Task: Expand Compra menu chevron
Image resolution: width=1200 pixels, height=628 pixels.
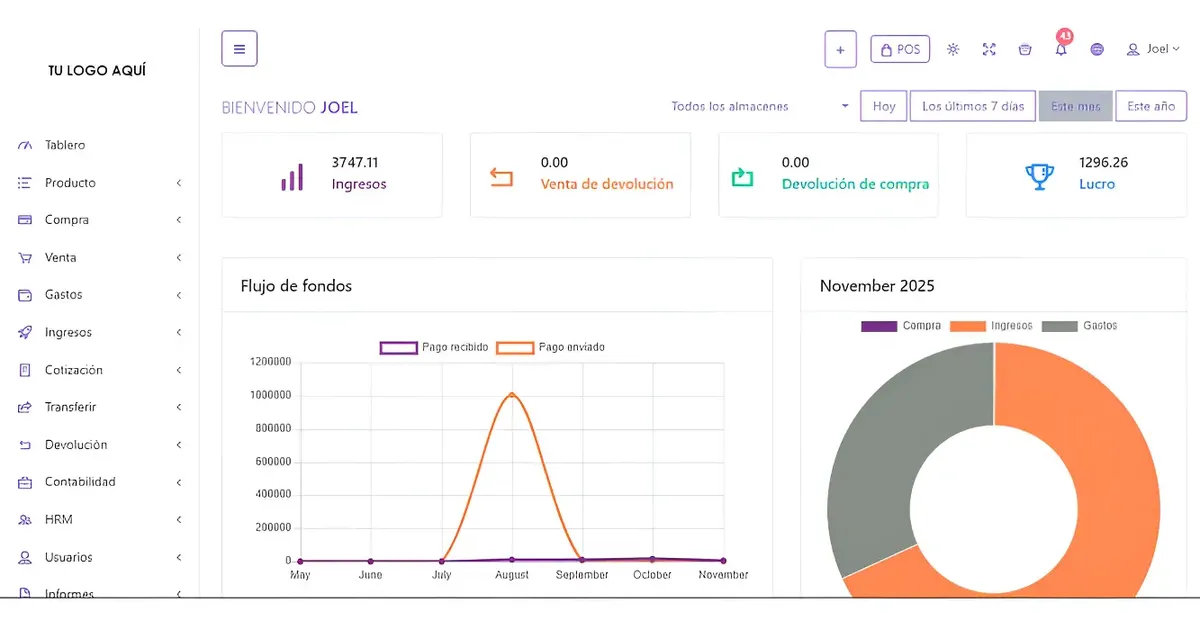Action: (x=179, y=220)
